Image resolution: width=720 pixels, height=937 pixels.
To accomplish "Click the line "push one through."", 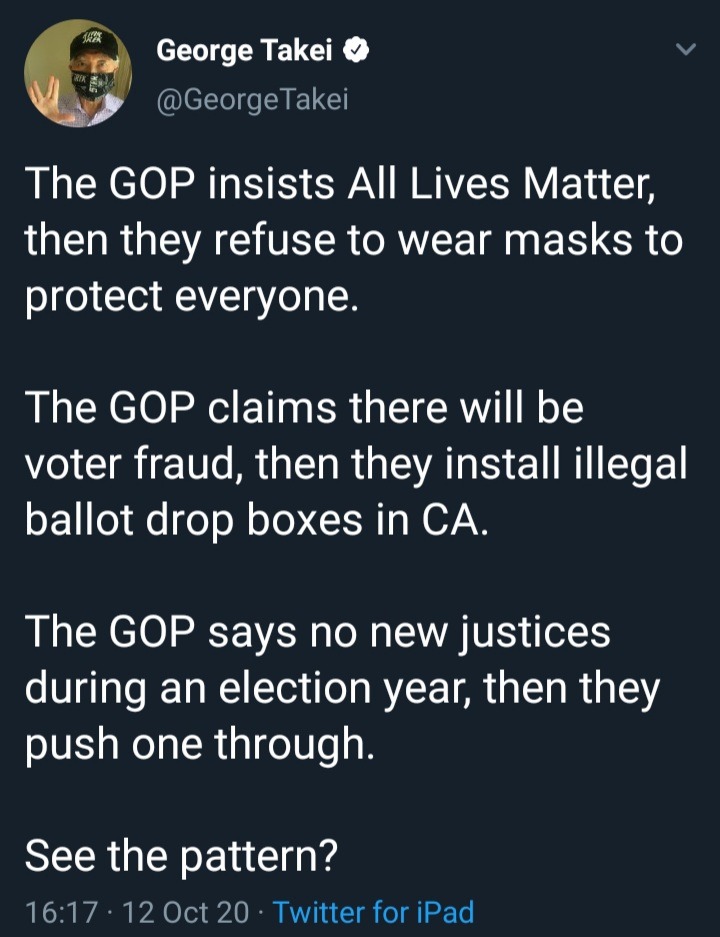I will tap(199, 745).
